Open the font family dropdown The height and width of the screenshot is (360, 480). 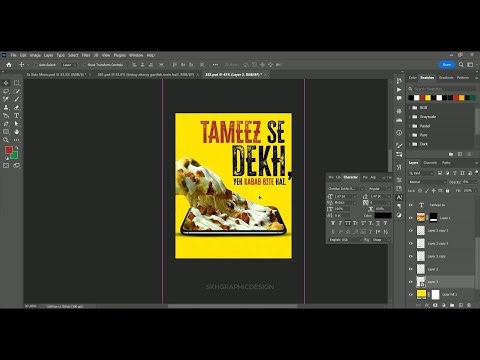tap(346, 189)
